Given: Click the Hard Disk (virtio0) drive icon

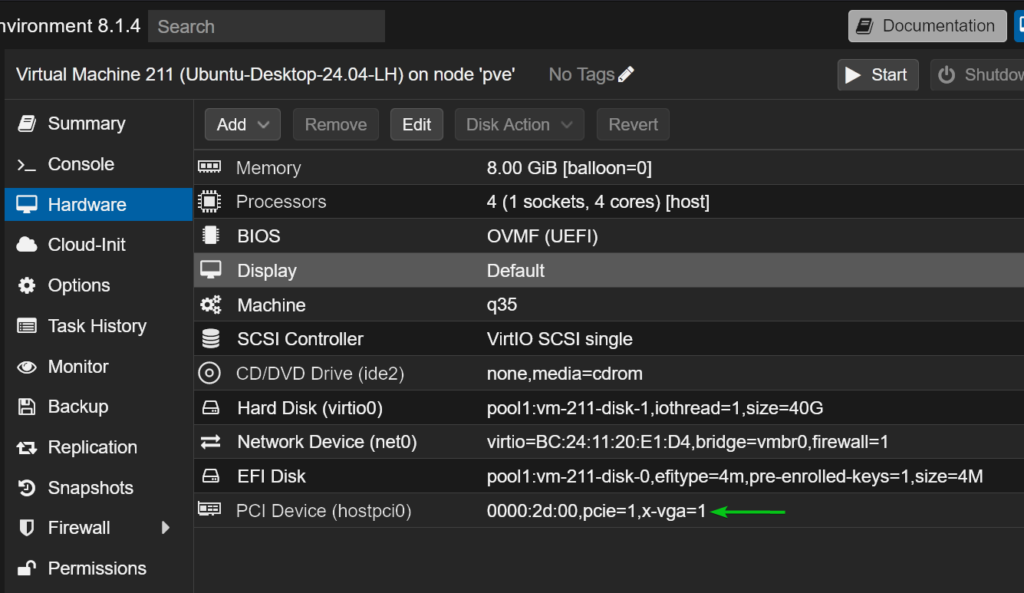Looking at the screenshot, I should (210, 408).
